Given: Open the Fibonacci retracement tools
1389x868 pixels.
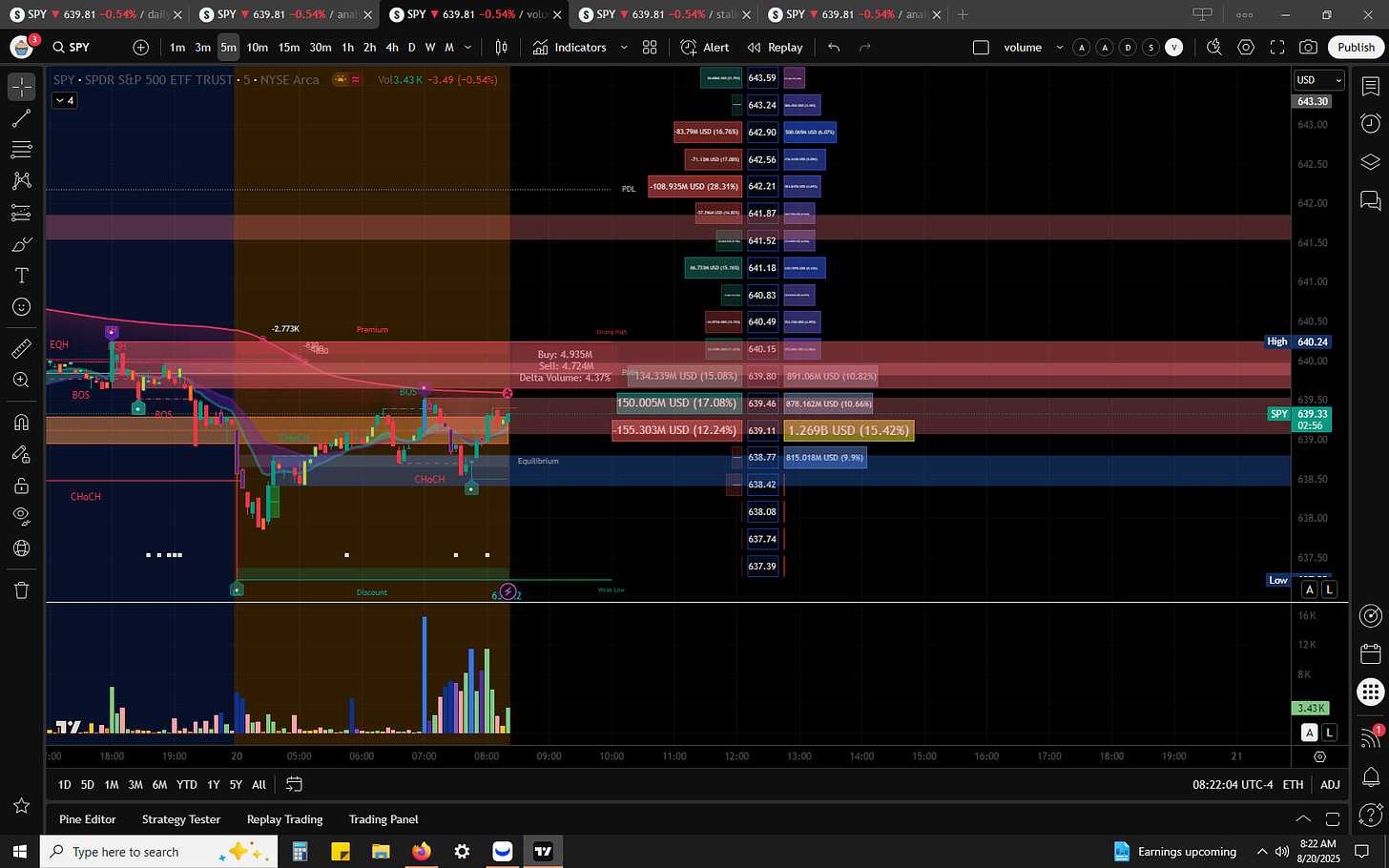Looking at the screenshot, I should pos(21,150).
